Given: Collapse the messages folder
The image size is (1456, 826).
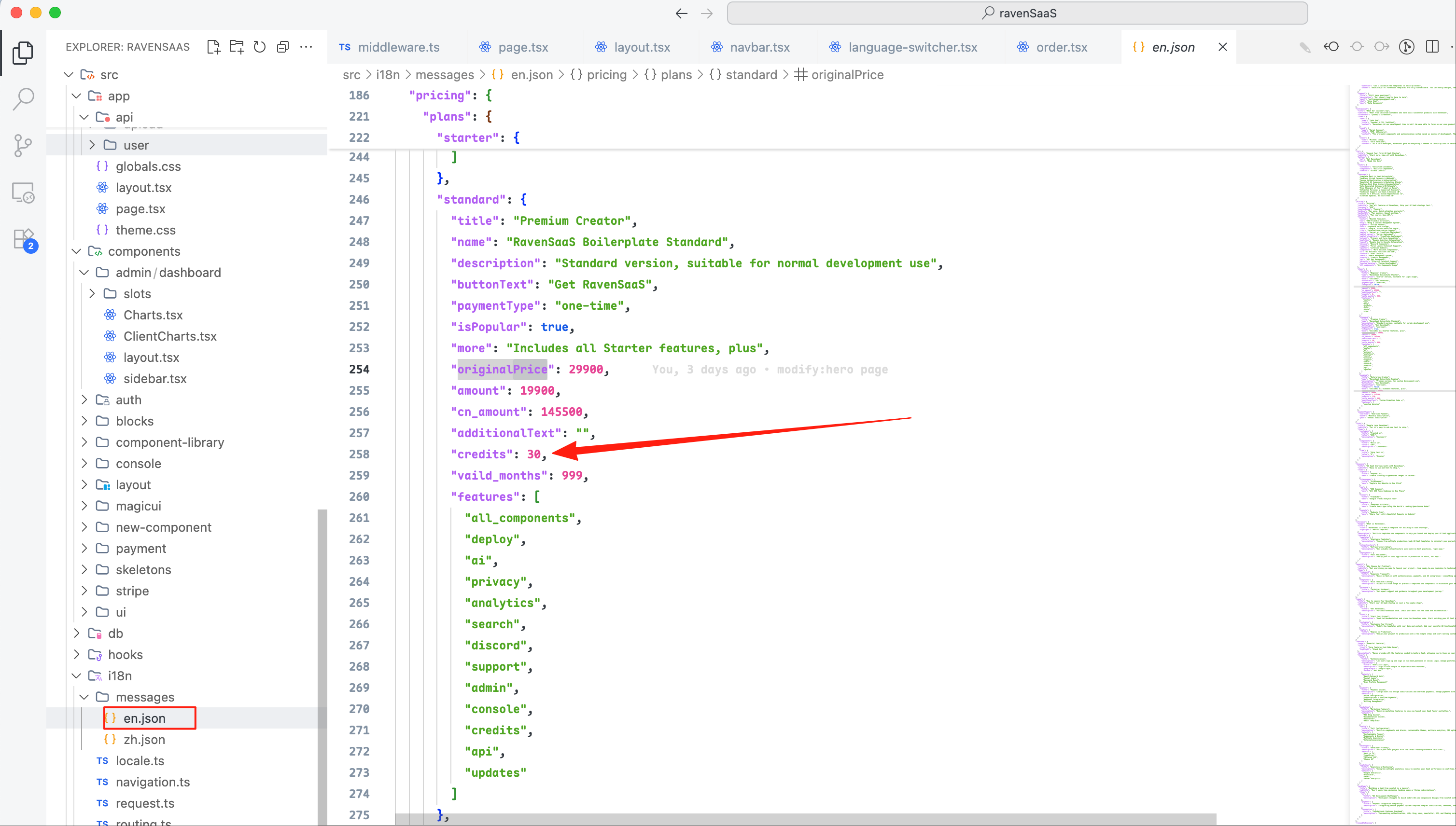Looking at the screenshot, I should coord(84,697).
